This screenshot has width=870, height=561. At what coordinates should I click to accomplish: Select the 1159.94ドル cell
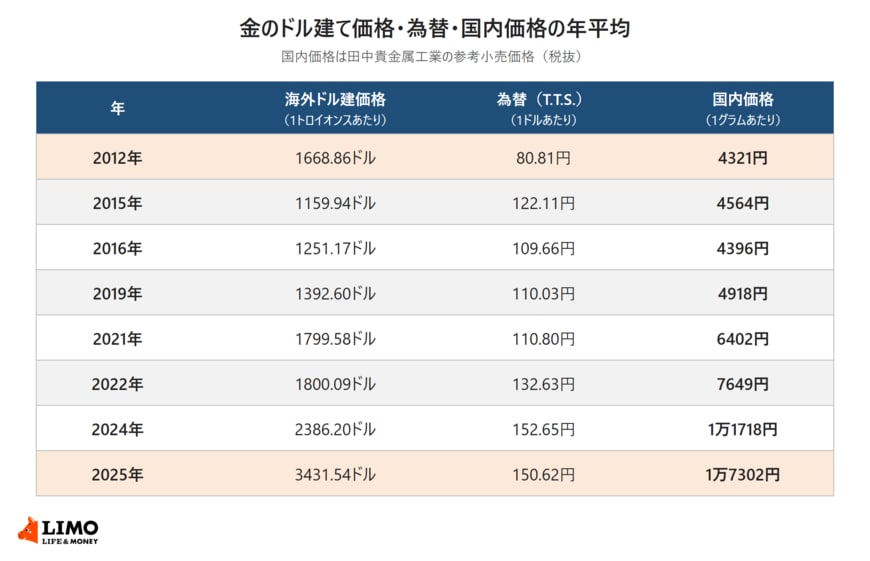[335, 203]
